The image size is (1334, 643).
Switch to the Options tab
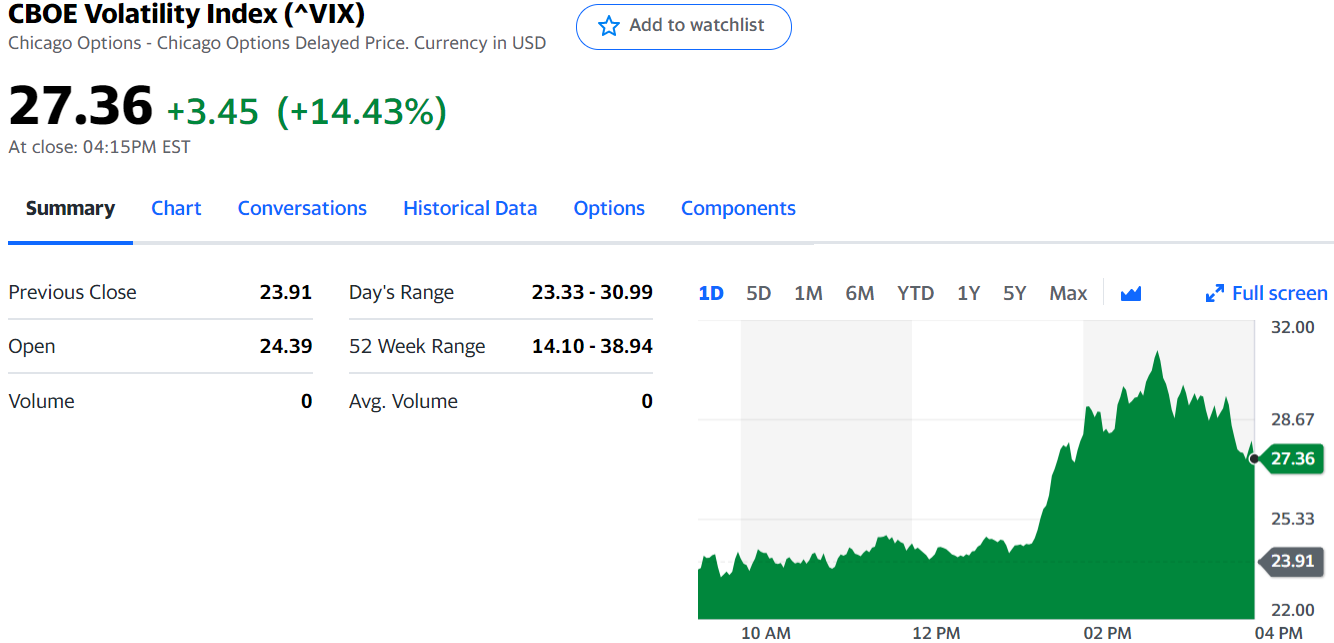(x=609, y=208)
